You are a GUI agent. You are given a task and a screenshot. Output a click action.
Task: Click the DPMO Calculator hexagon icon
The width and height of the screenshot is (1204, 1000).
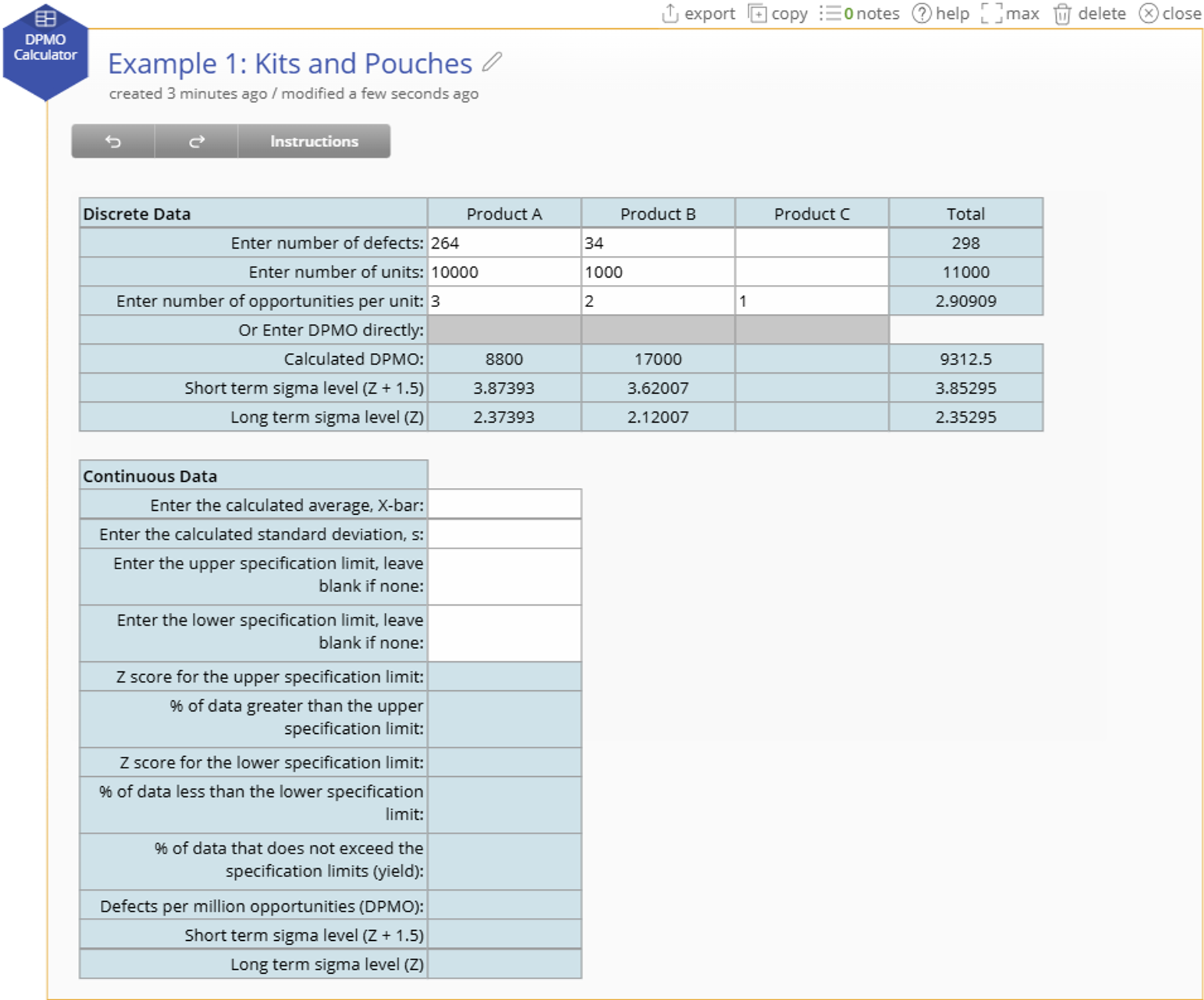click(45, 52)
